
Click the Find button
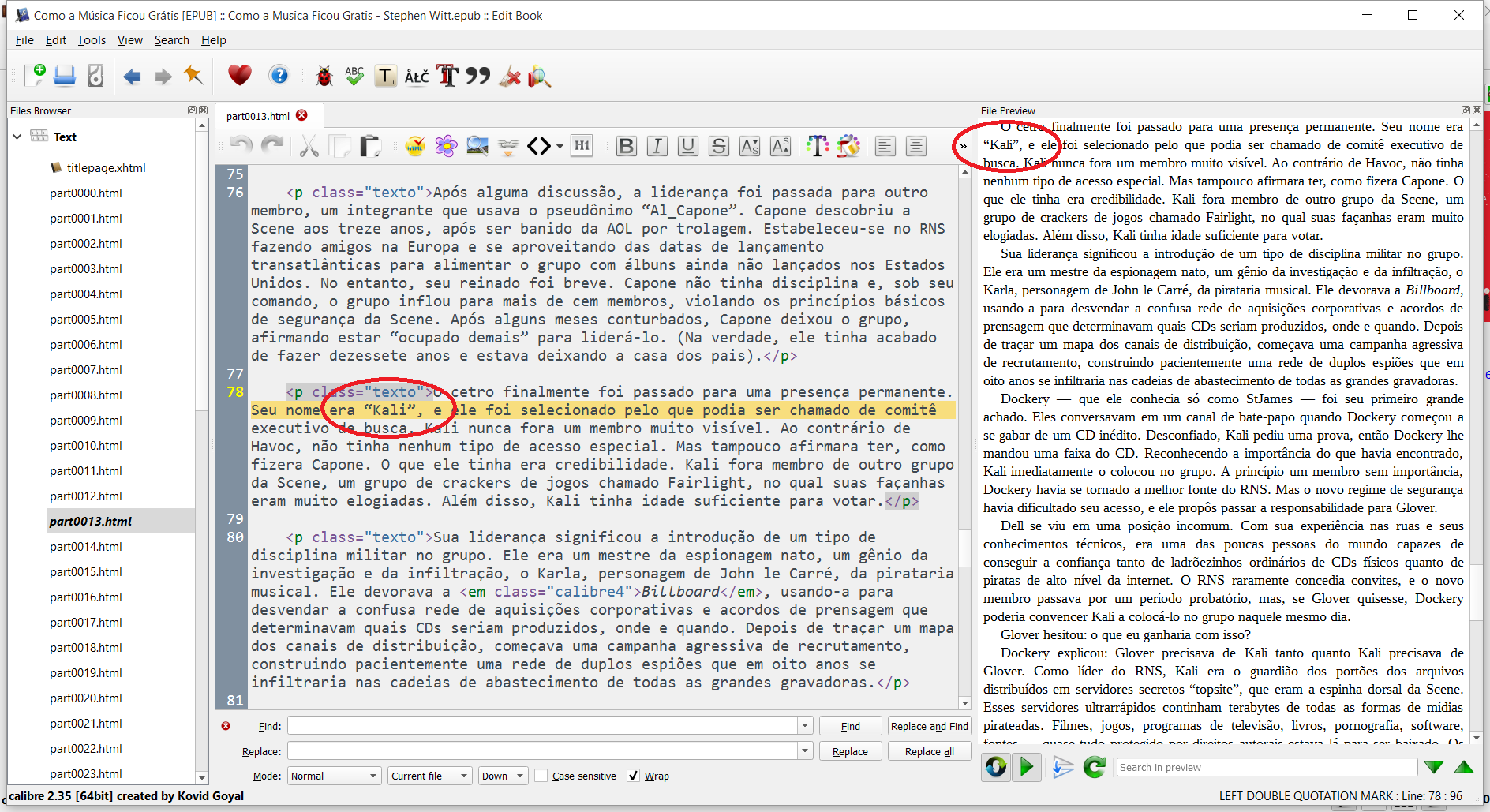pyautogui.click(x=851, y=726)
